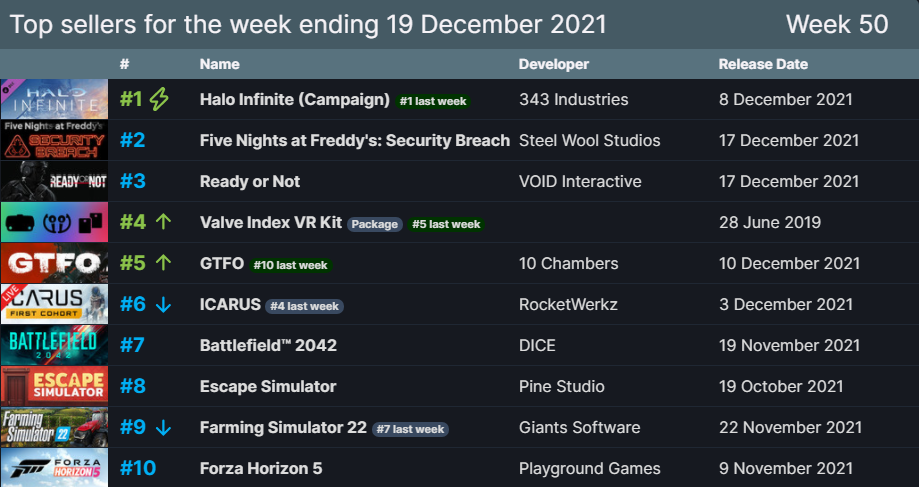Click the Week 50 label in header

[837, 25]
